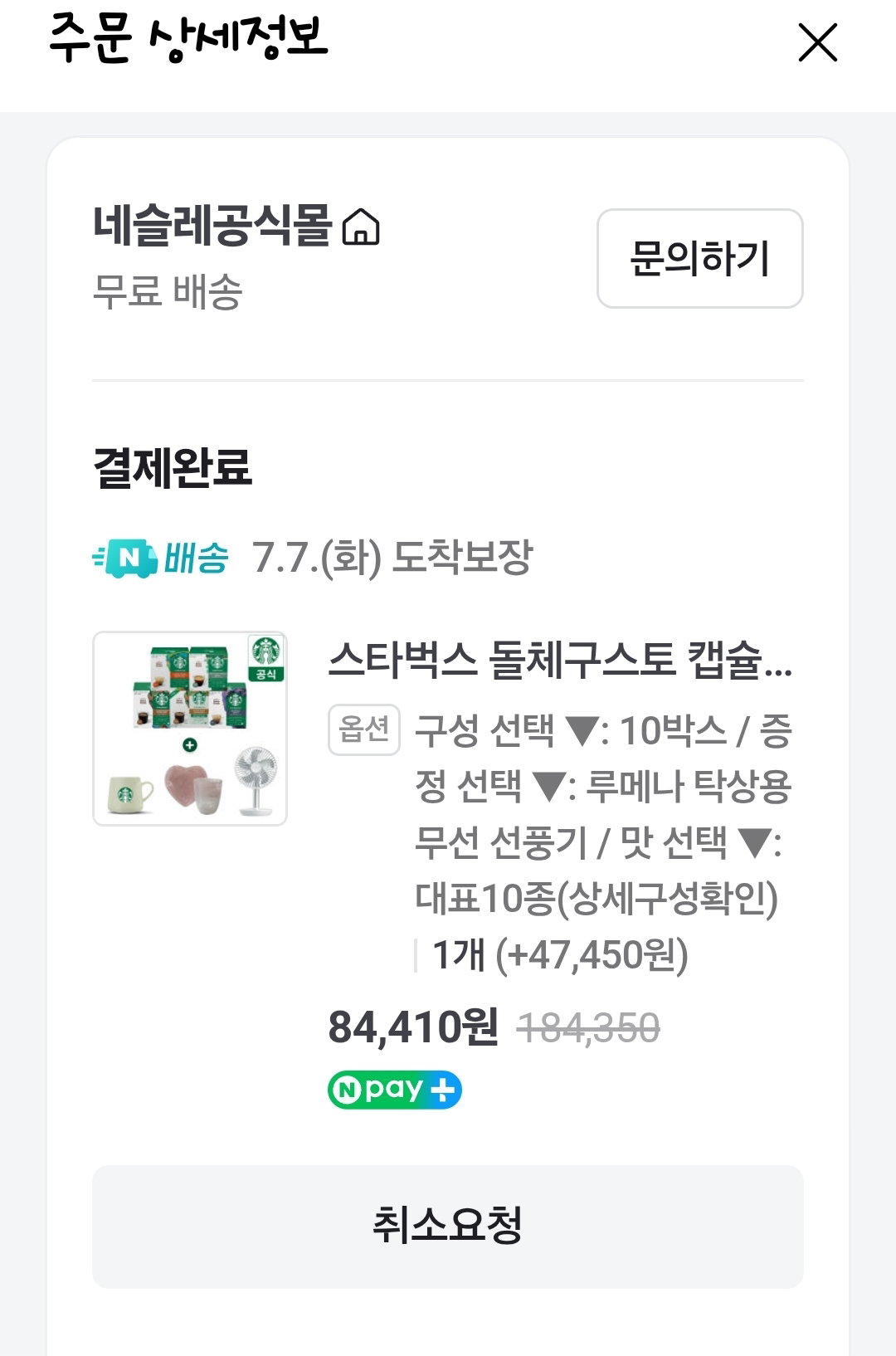Tap the 옵션 option label badge
Image resolution: width=896 pixels, height=1356 pixels.
(364, 729)
